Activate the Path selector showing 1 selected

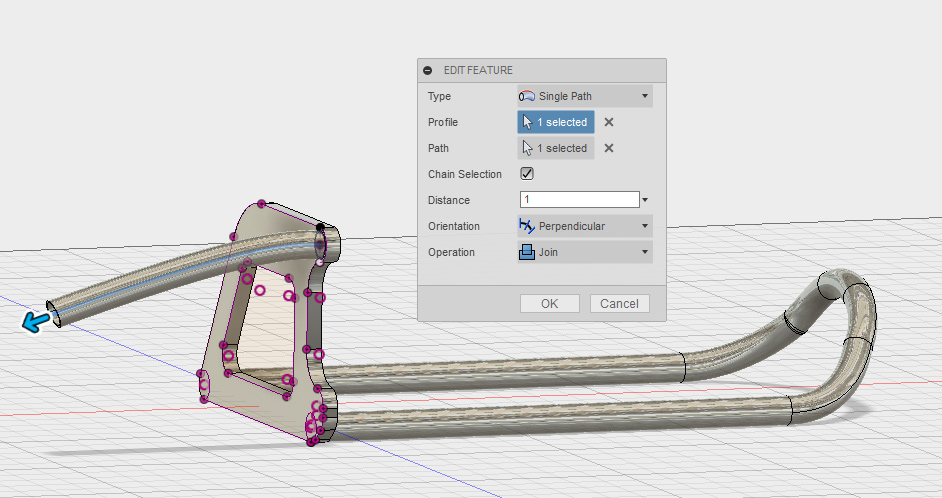[x=556, y=148]
